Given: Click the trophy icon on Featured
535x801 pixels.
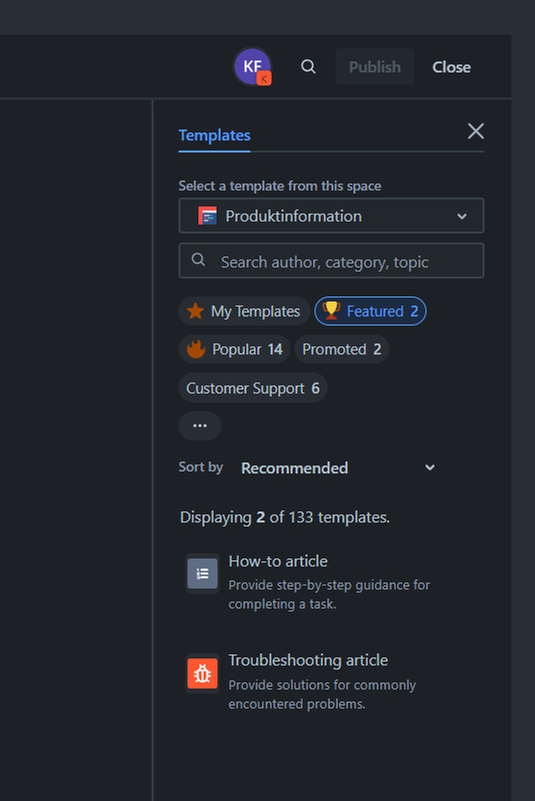Looking at the screenshot, I should (331, 310).
